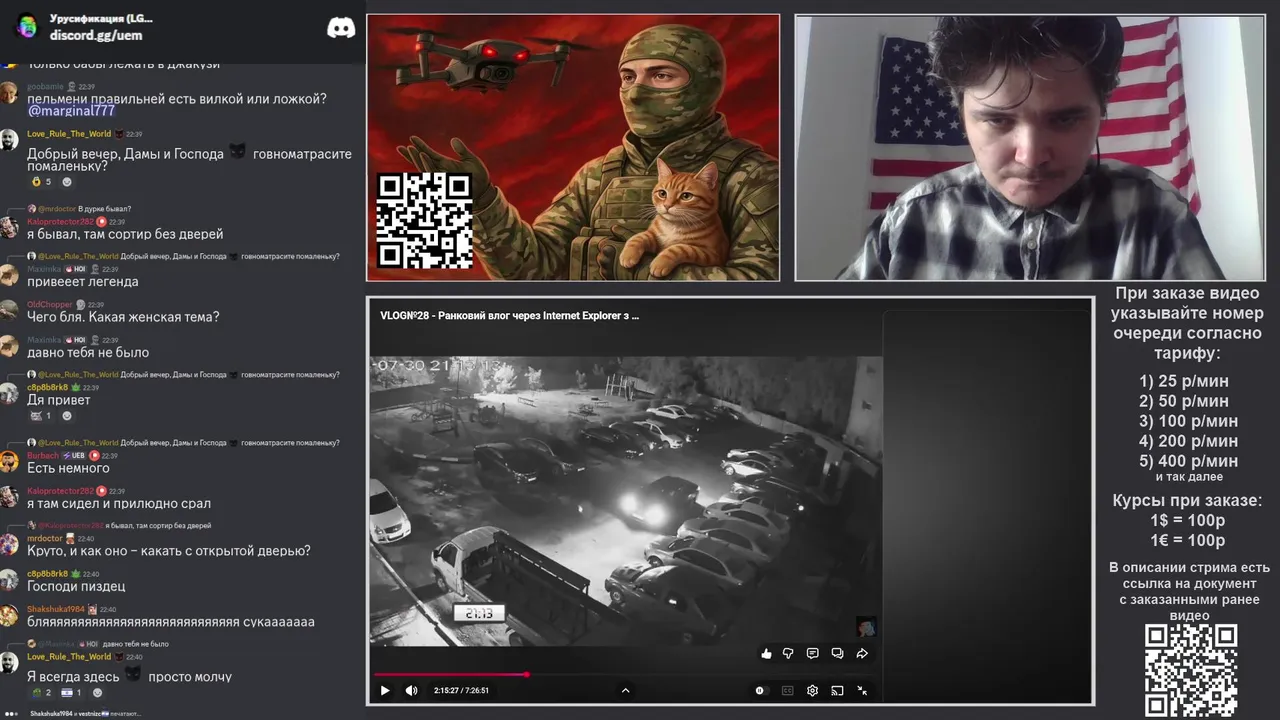Click the message привееет легенда
The height and width of the screenshot is (720, 1280).
(x=83, y=282)
